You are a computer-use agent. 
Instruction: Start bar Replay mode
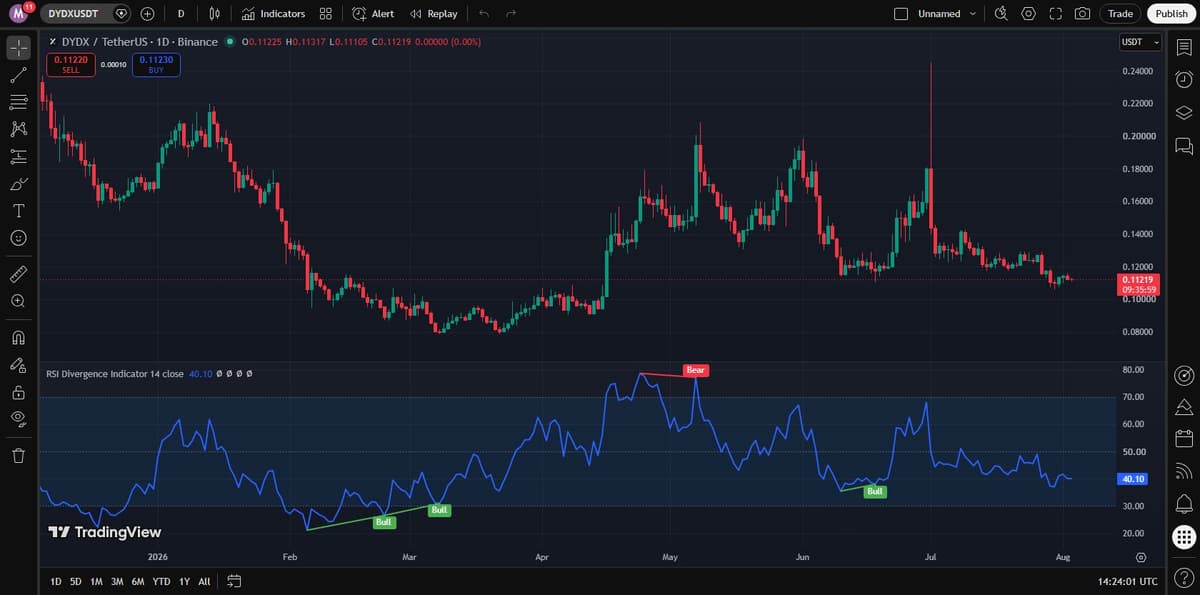coord(434,14)
